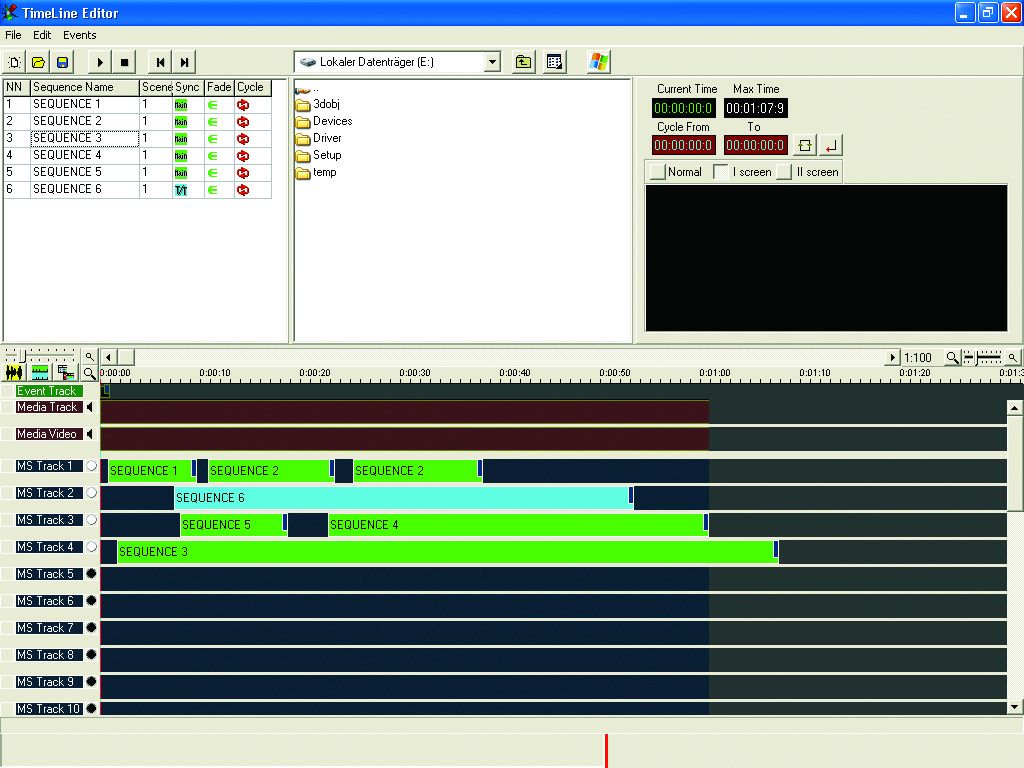This screenshot has height=768, width=1024.
Task: Open the Driver folder
Action: tap(319, 138)
